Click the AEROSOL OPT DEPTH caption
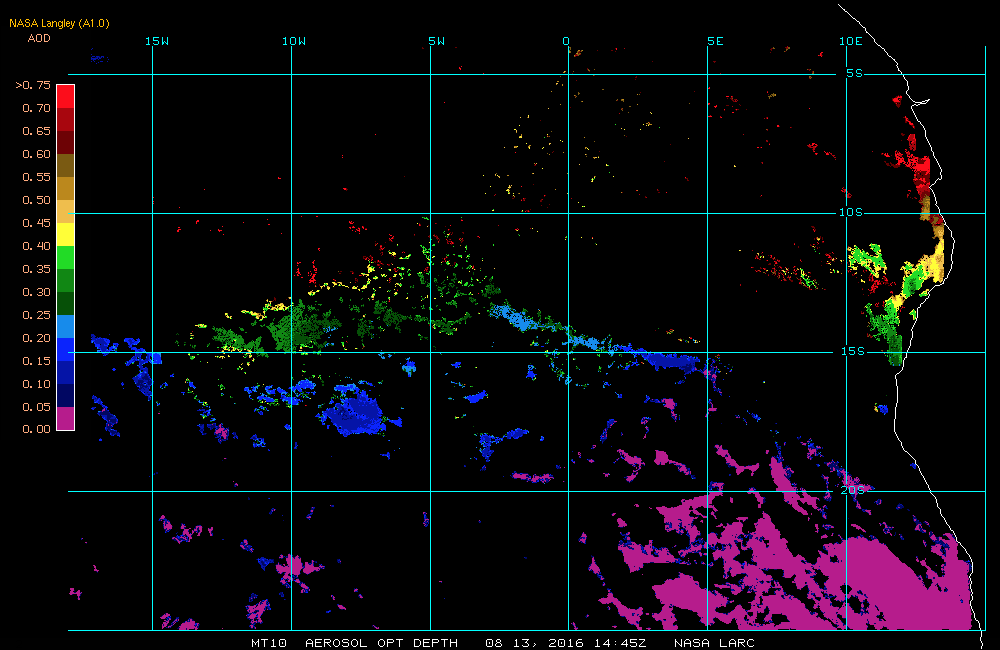Viewport: 1000px width, 650px height. tap(381, 643)
